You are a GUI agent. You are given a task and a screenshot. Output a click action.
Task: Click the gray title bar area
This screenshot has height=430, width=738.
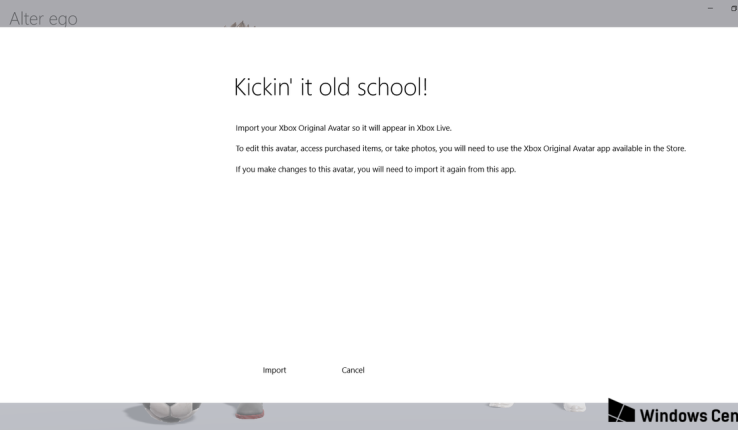coord(450,12)
